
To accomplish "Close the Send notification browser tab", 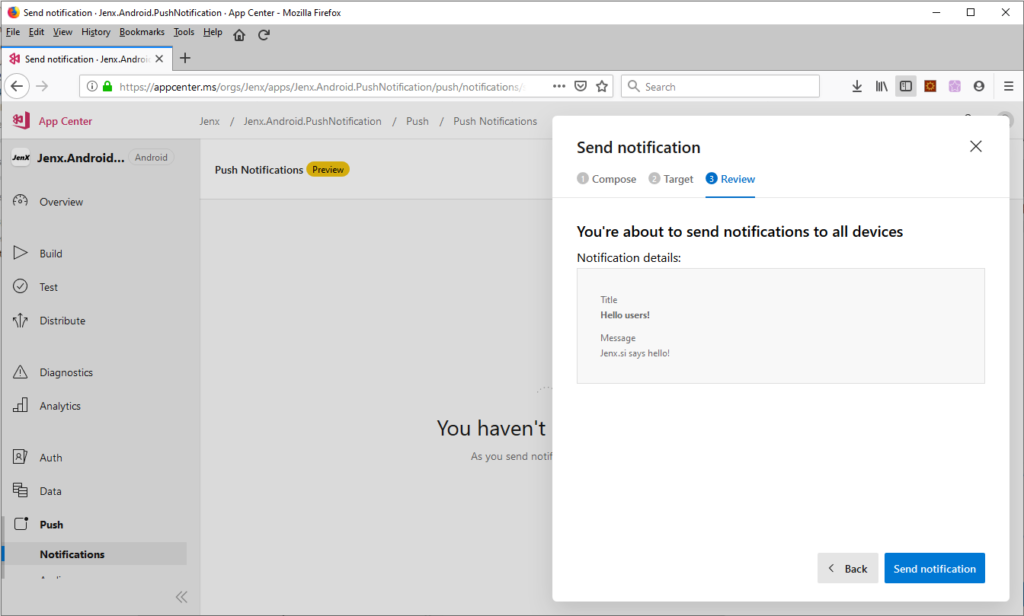I will (159, 59).
